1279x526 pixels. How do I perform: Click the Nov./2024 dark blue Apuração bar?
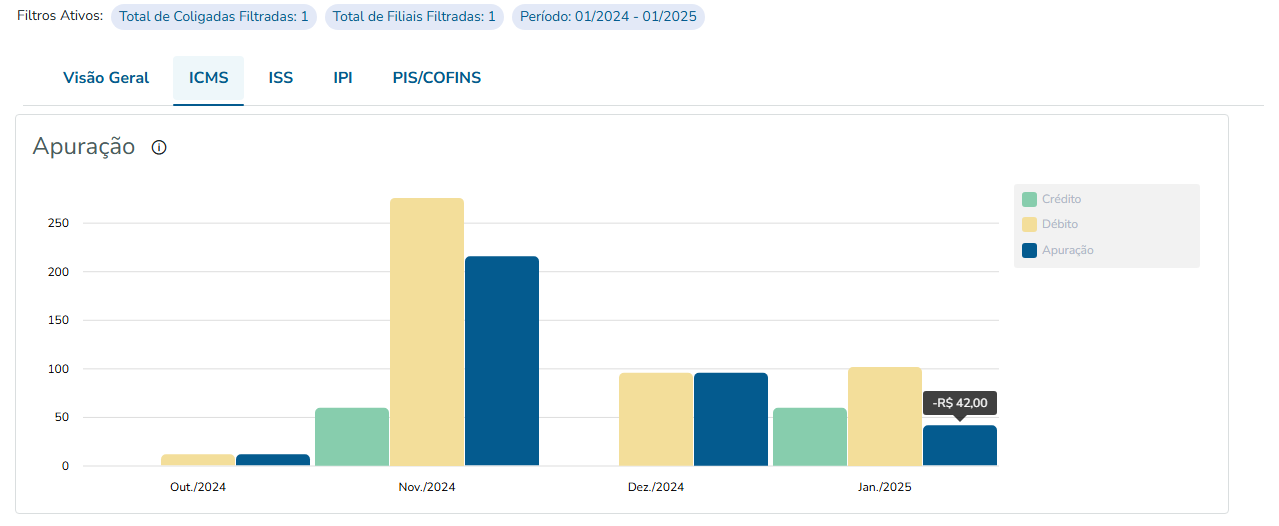click(502, 361)
